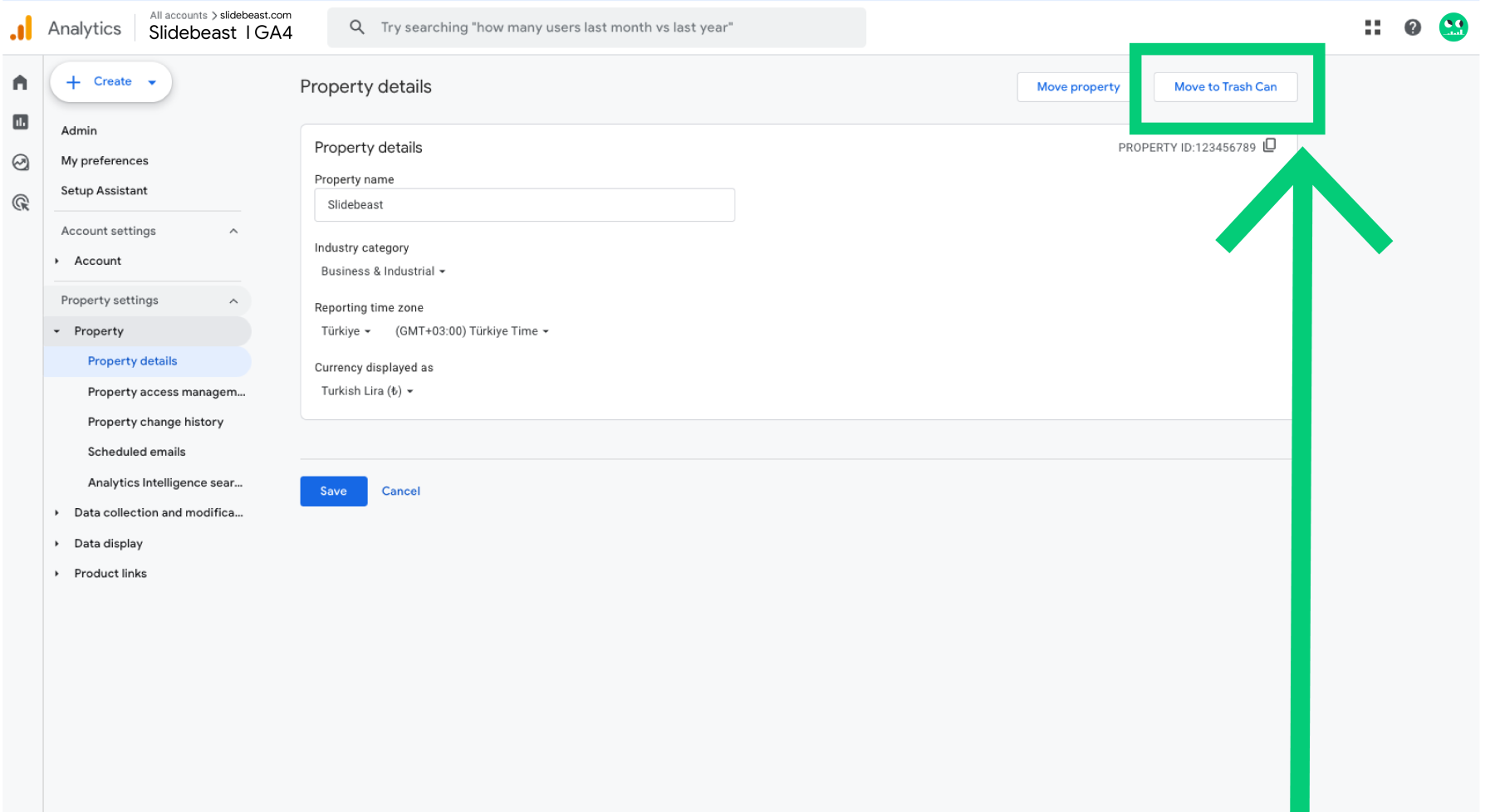1495x812 pixels.
Task: Open Setup Assistant in the sidebar
Action: (x=104, y=190)
